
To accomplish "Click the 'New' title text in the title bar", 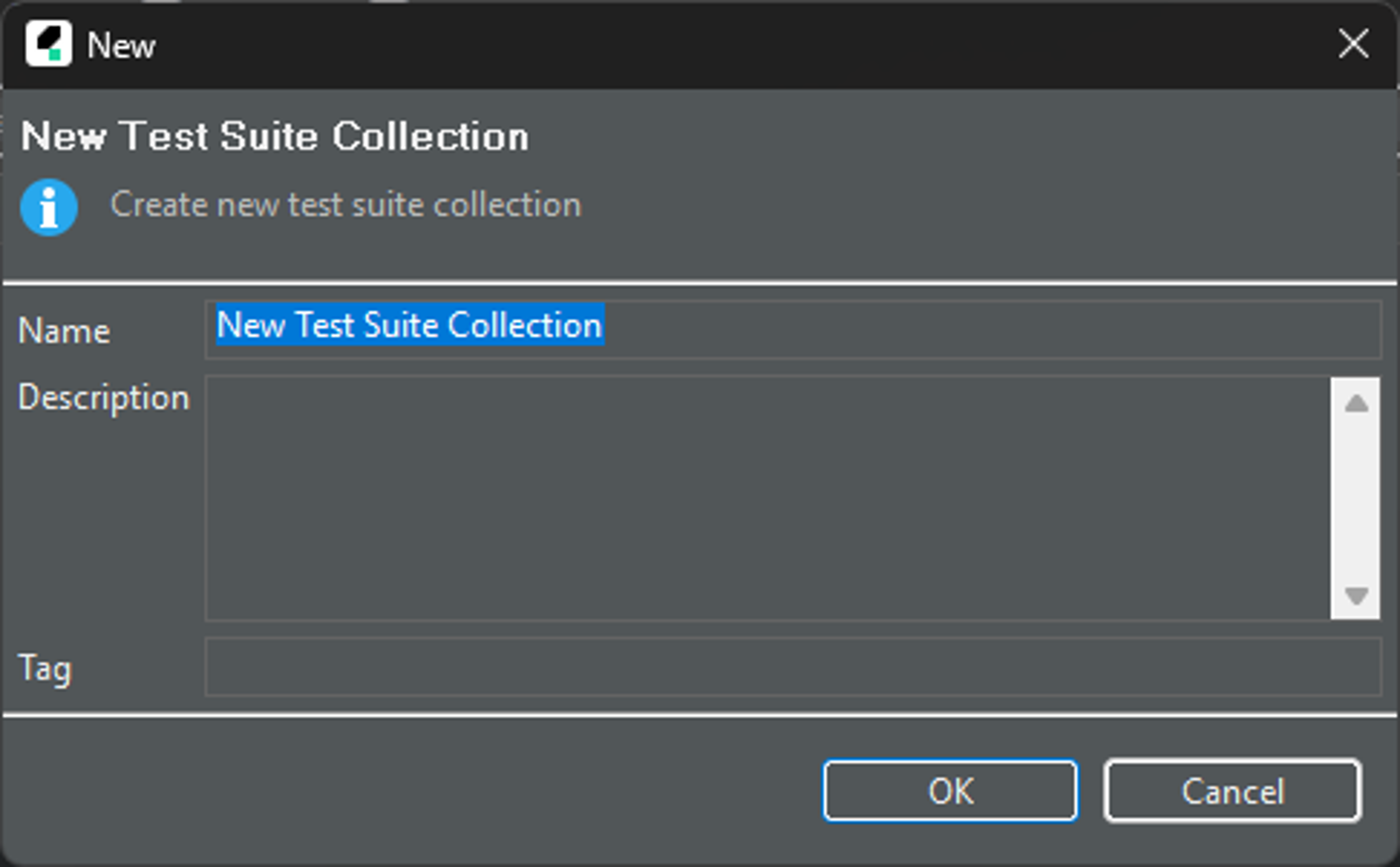I will coord(121,45).
